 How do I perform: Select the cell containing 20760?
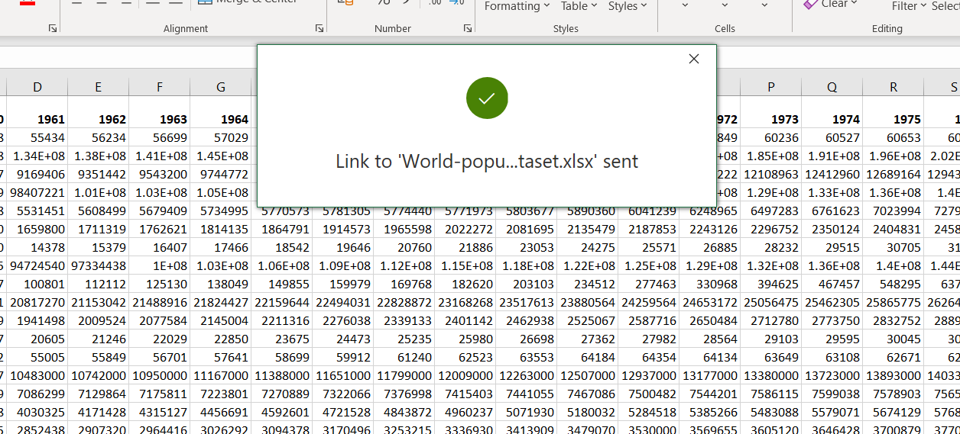coord(404,248)
